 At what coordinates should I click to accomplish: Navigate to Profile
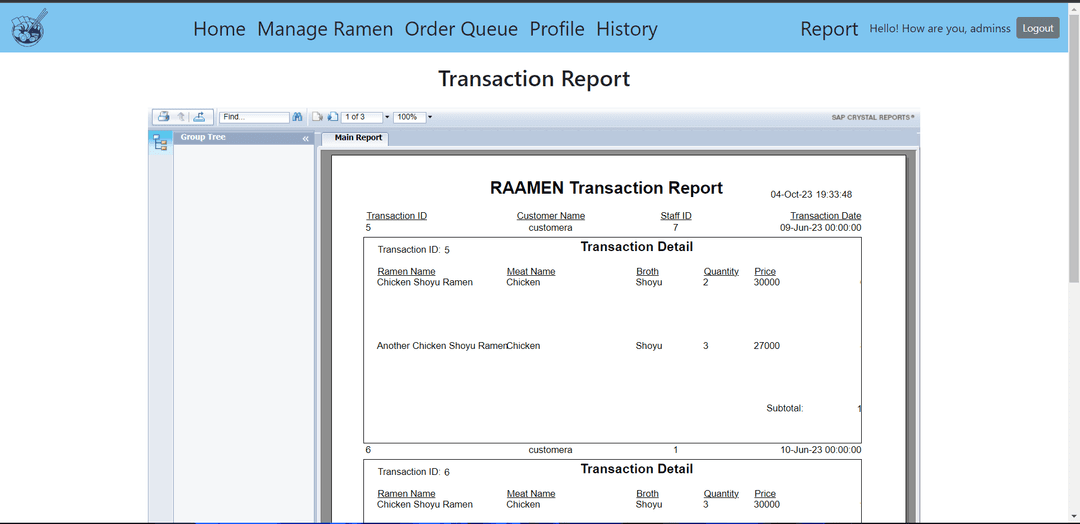[x=557, y=28]
